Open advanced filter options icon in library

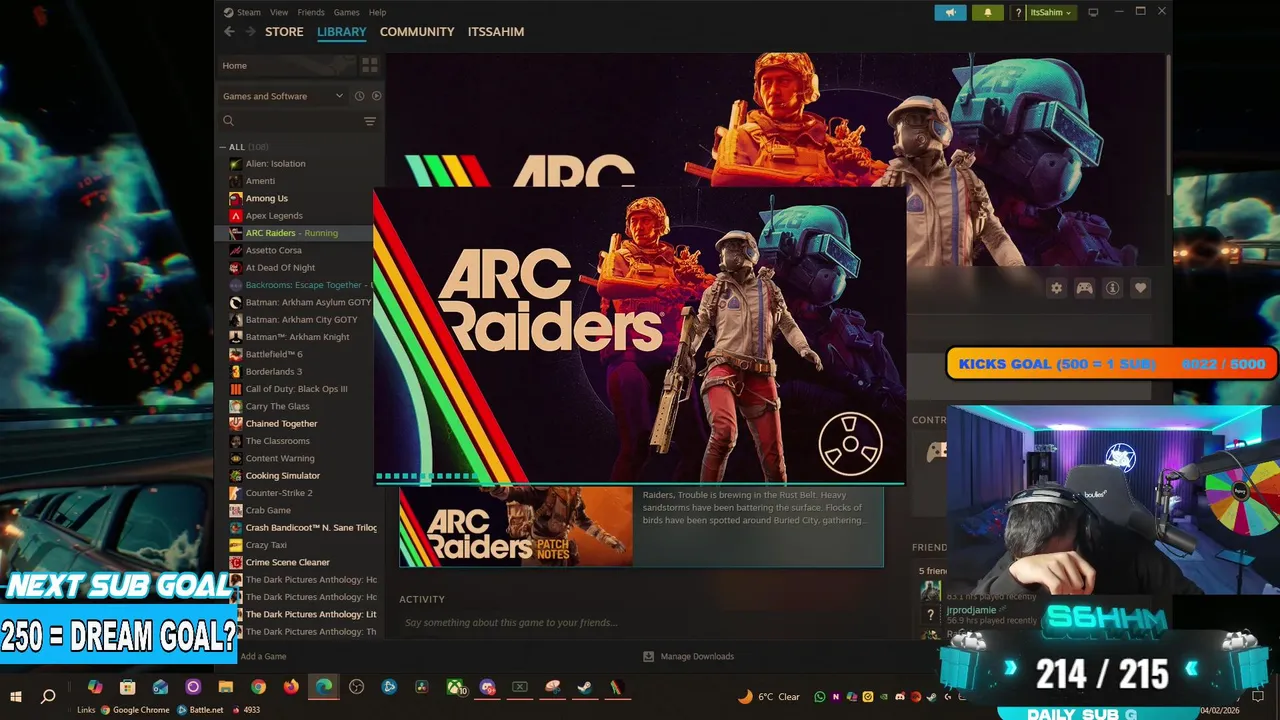tap(370, 121)
